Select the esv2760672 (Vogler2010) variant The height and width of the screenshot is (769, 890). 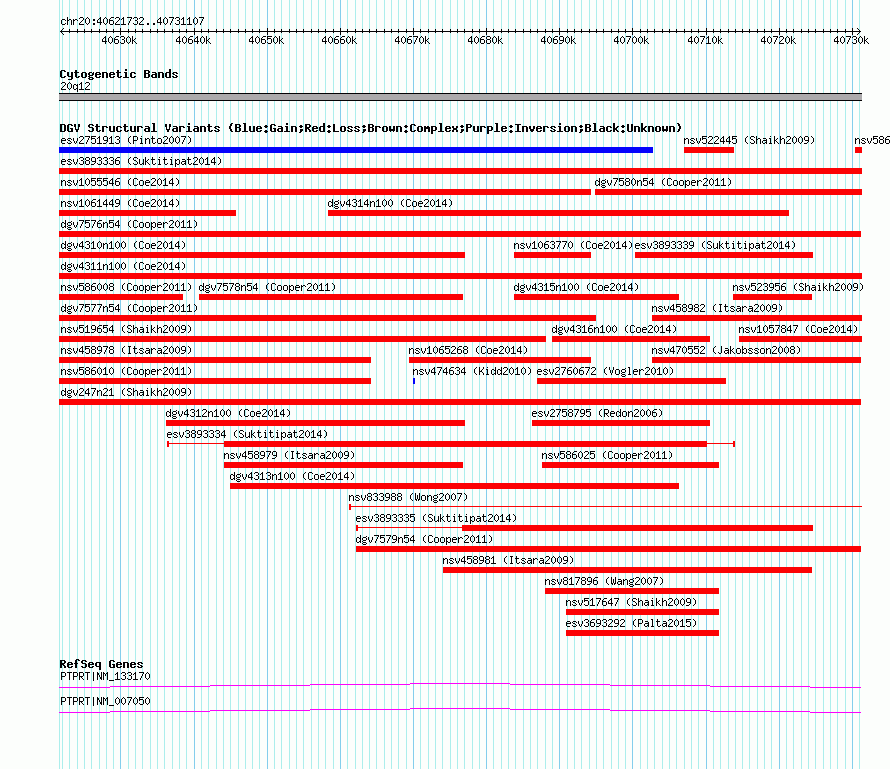pos(631,381)
